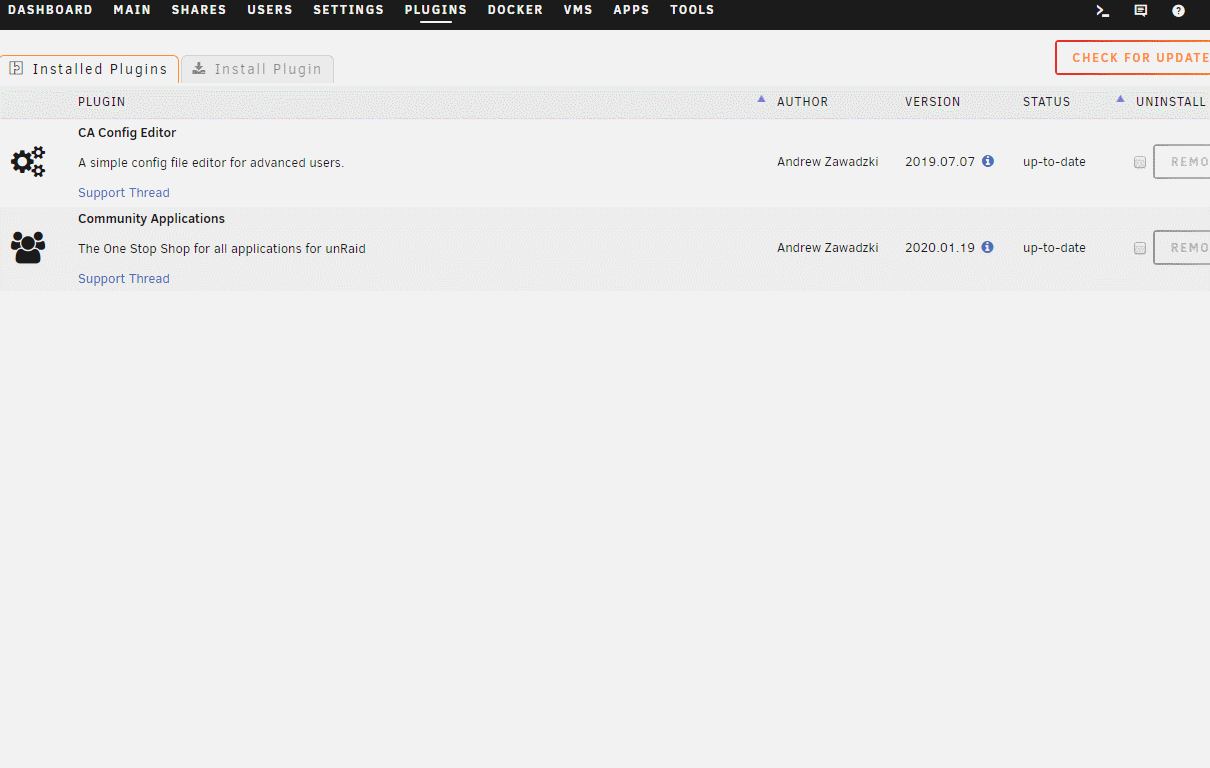Open Community Applications Support Thread link
Screen dimensions: 1210x768
[124, 279]
